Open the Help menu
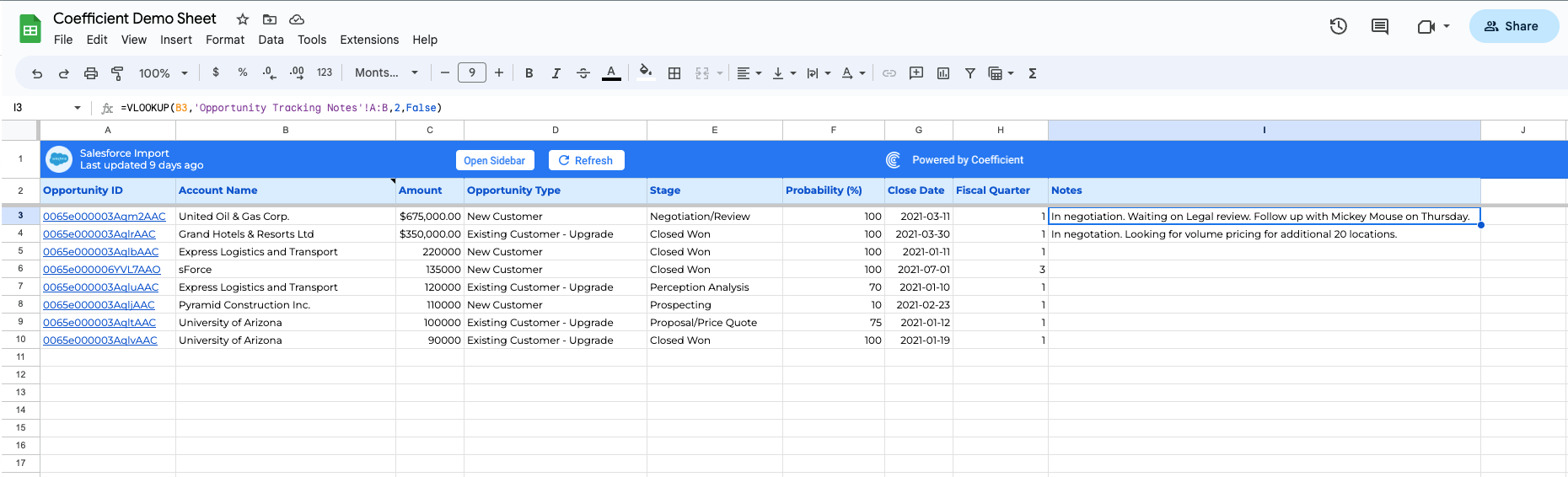 [x=425, y=40]
